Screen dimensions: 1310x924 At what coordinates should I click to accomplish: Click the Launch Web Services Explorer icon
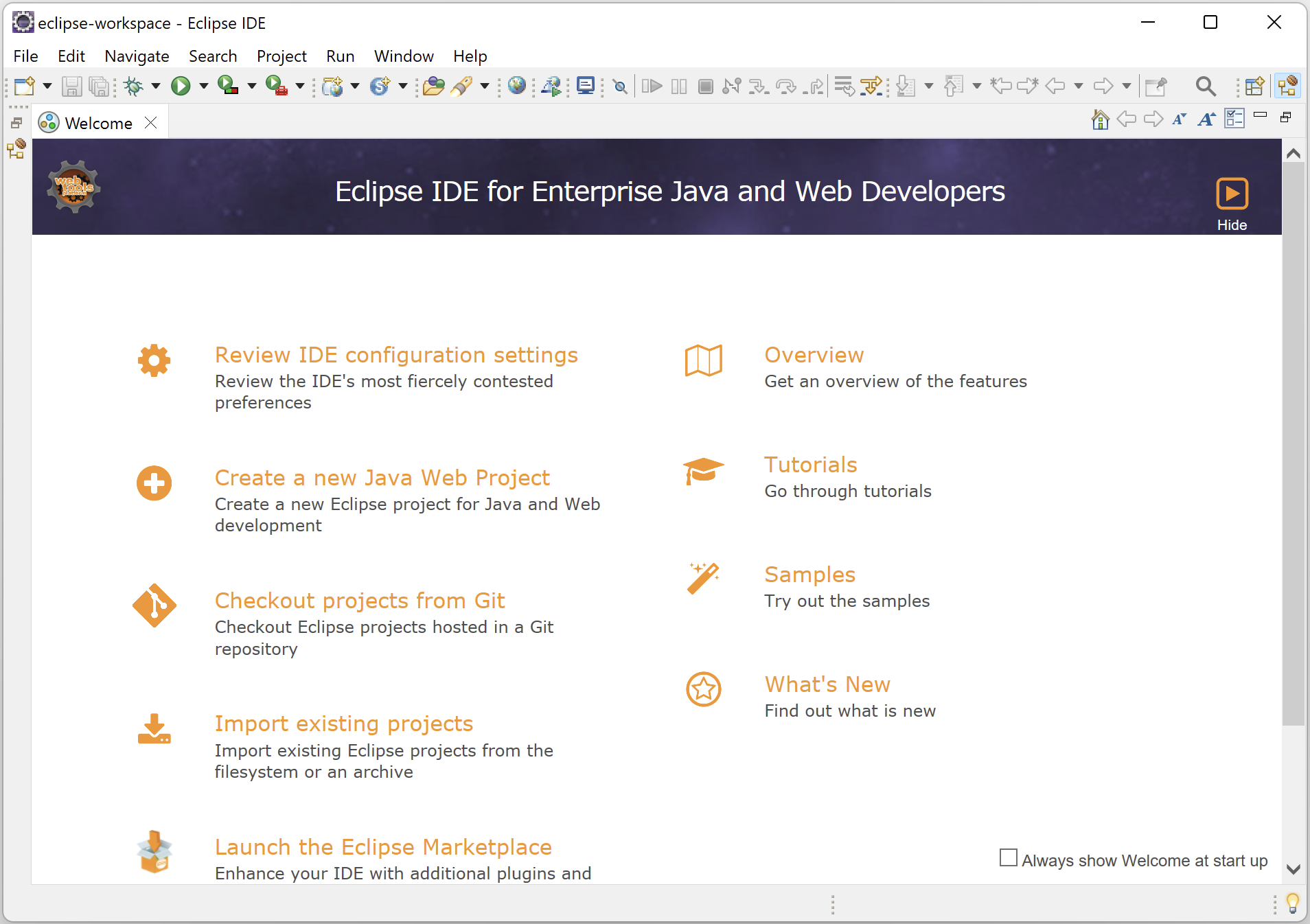pyautogui.click(x=551, y=86)
